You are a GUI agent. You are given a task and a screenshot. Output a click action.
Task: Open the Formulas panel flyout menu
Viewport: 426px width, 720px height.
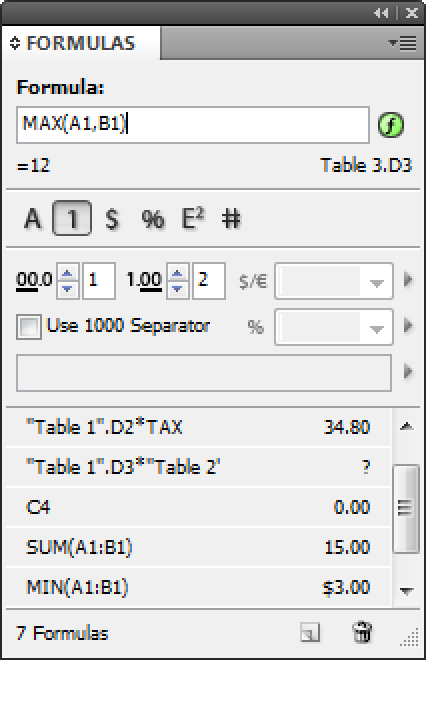[403, 43]
